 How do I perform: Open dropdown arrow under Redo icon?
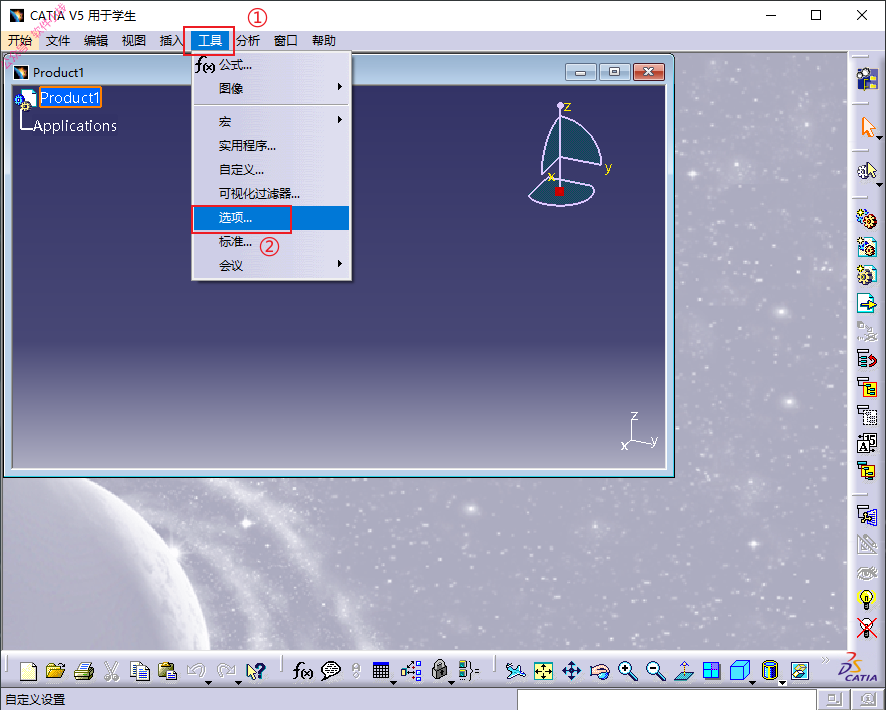(238, 683)
